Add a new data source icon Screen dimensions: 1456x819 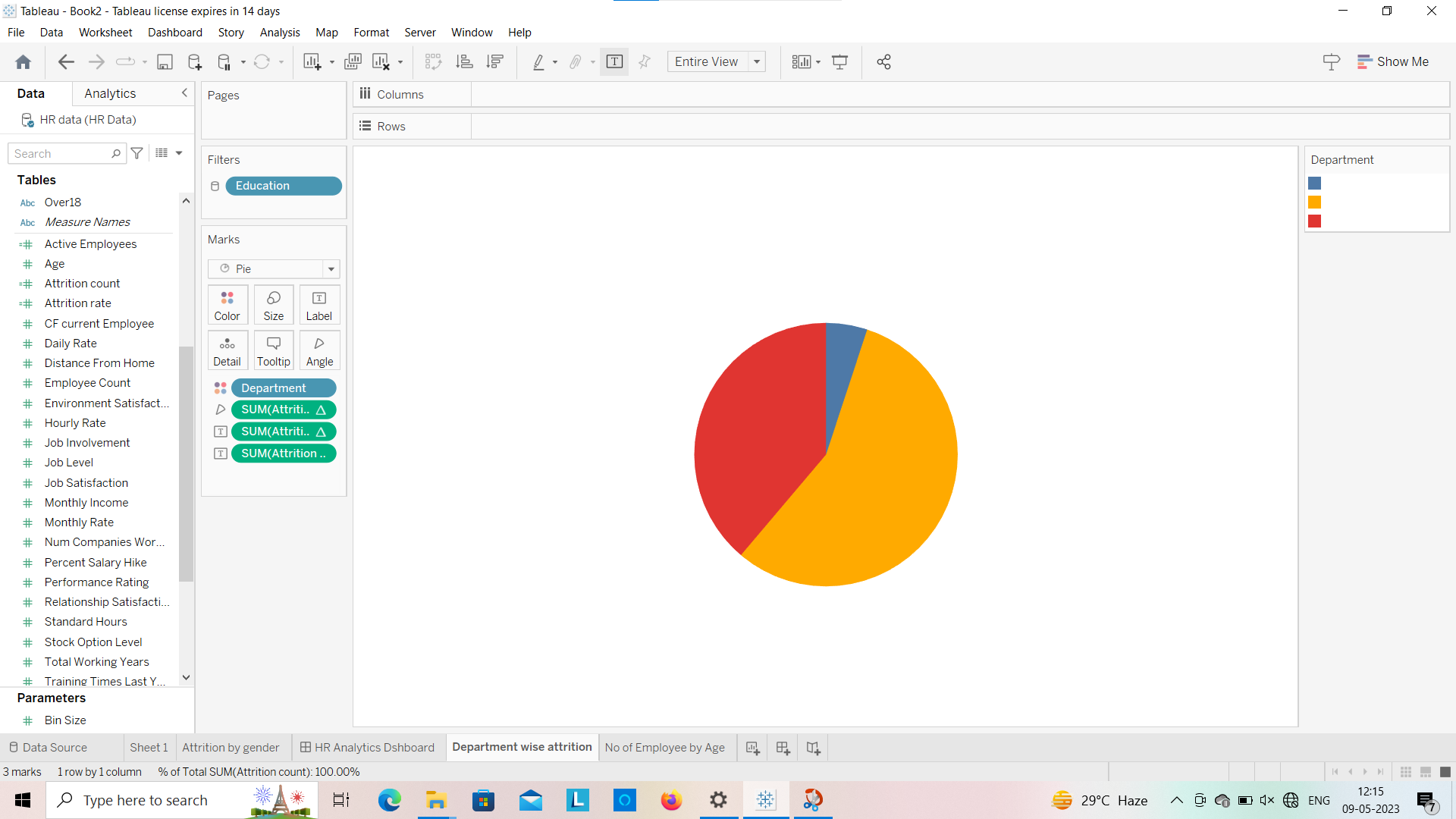click(195, 62)
